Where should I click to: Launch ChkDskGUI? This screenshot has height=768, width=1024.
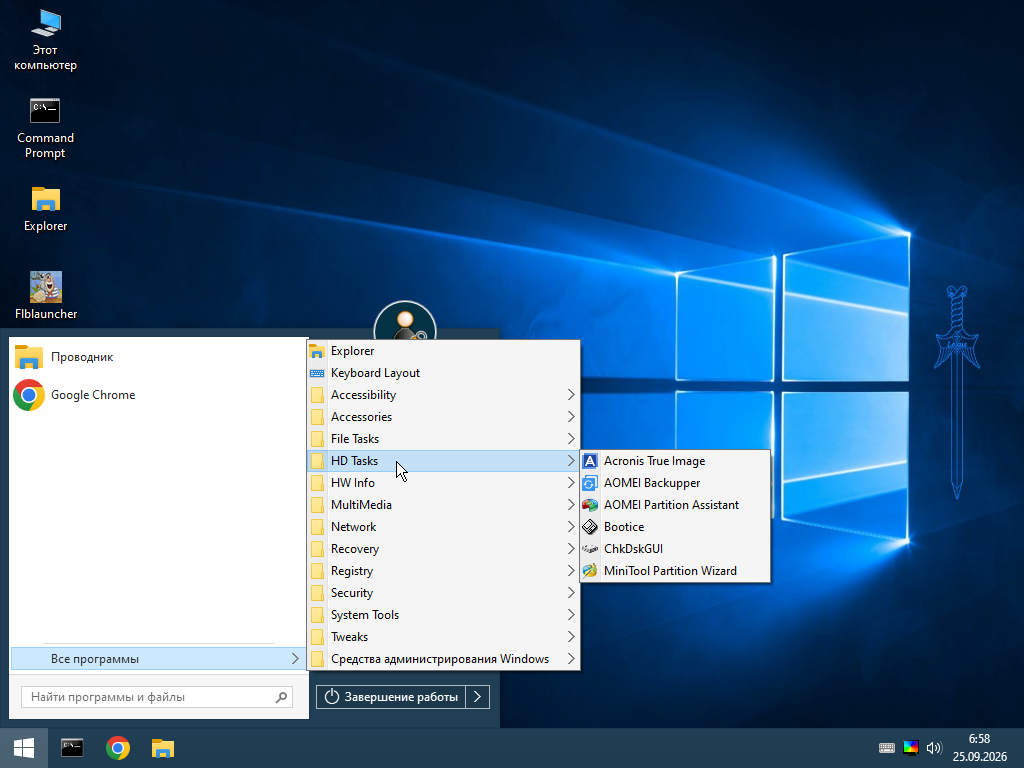(675, 549)
